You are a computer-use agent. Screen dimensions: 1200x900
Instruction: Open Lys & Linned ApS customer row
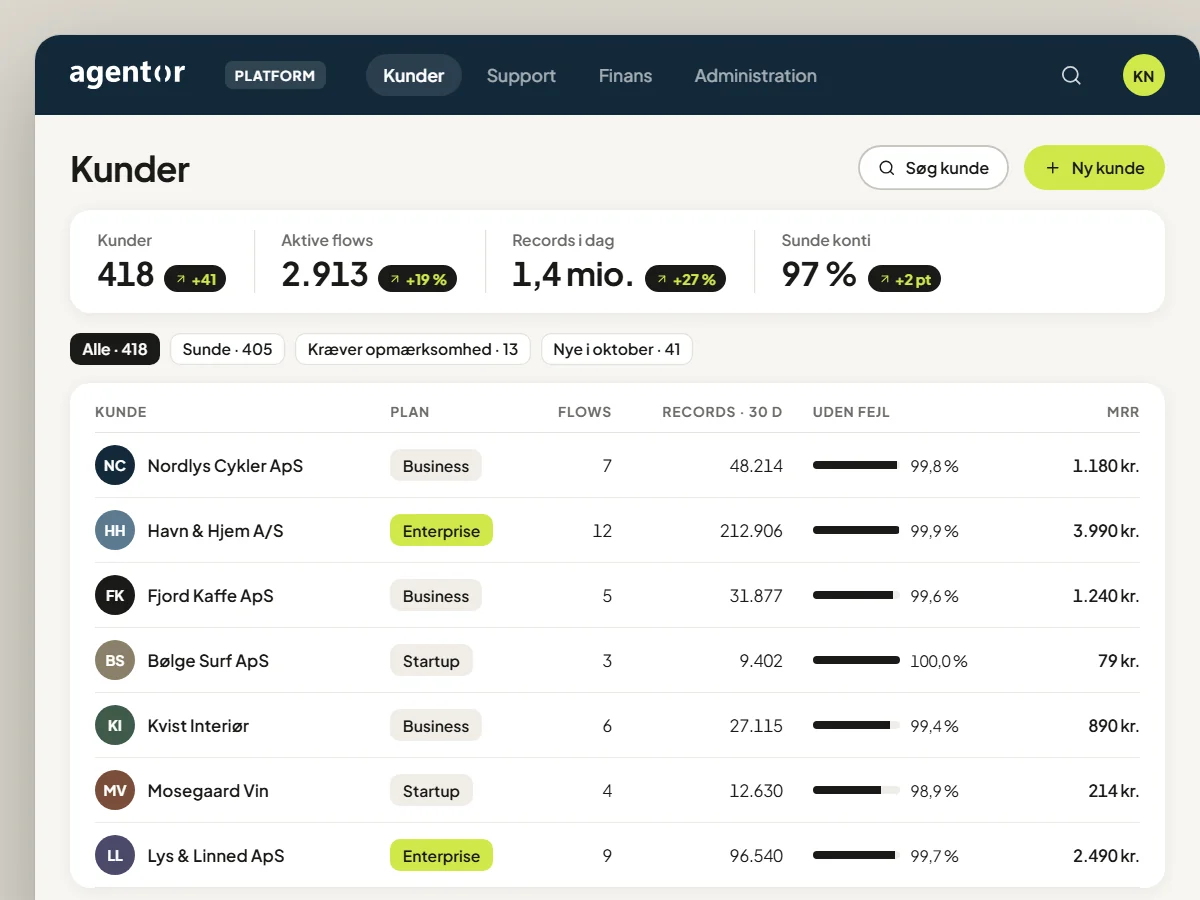click(x=617, y=856)
